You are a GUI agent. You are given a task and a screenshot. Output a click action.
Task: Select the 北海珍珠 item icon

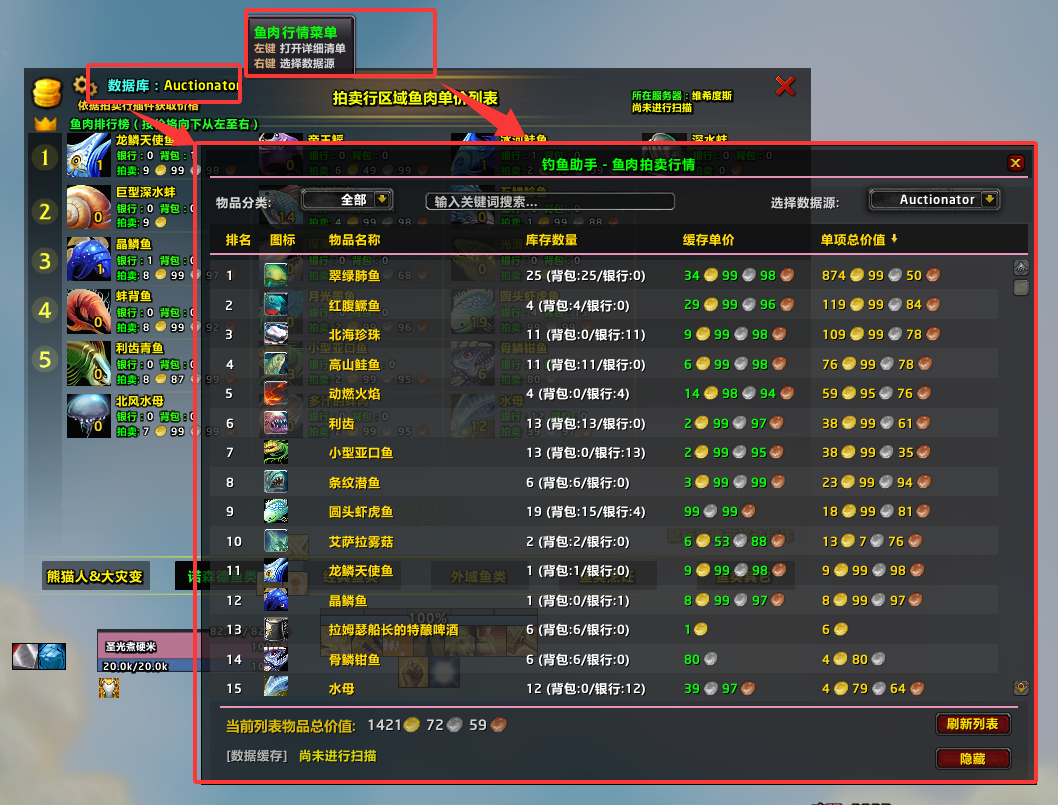pos(275,334)
